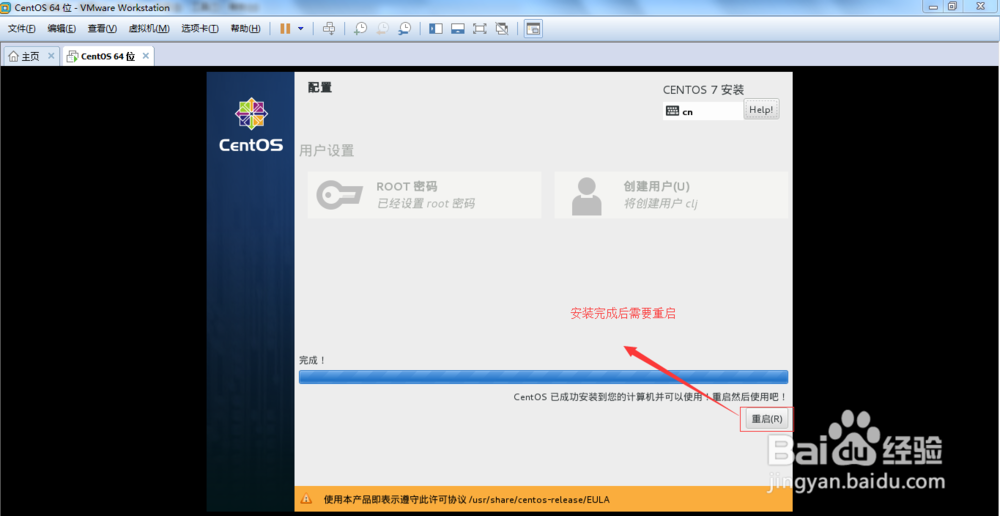Viewport: 1000px width, 516px height.
Task: Click the 用户设置 section heading
Action: [327, 151]
